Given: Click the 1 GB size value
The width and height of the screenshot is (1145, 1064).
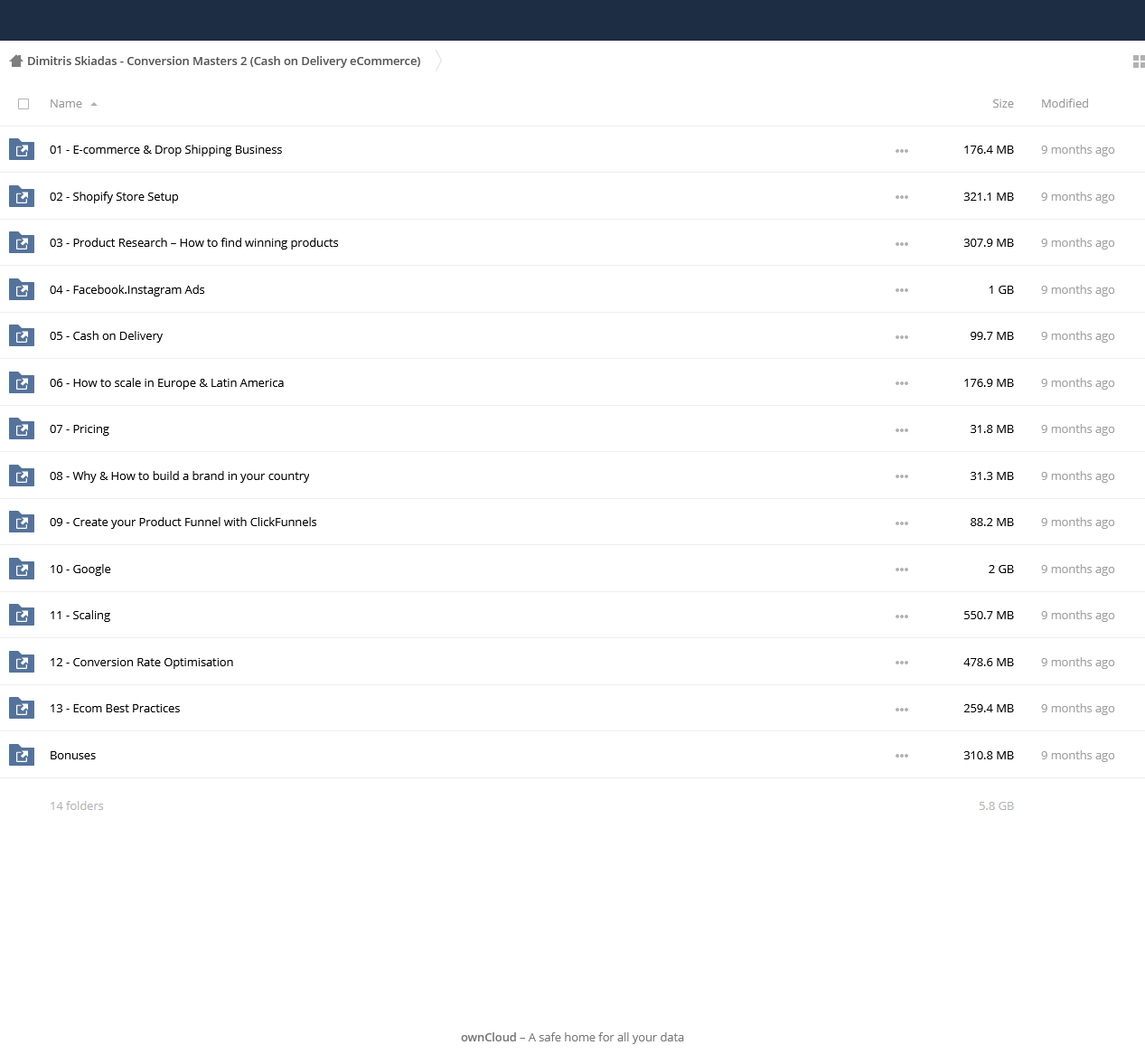Looking at the screenshot, I should [x=1001, y=289].
